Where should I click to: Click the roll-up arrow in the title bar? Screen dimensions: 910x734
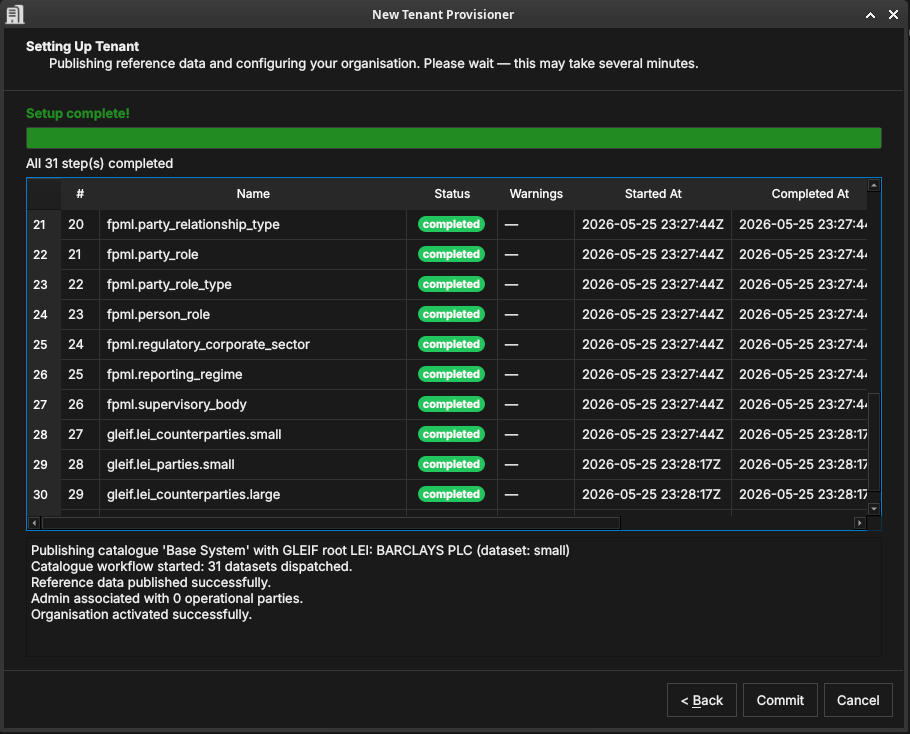coord(871,15)
